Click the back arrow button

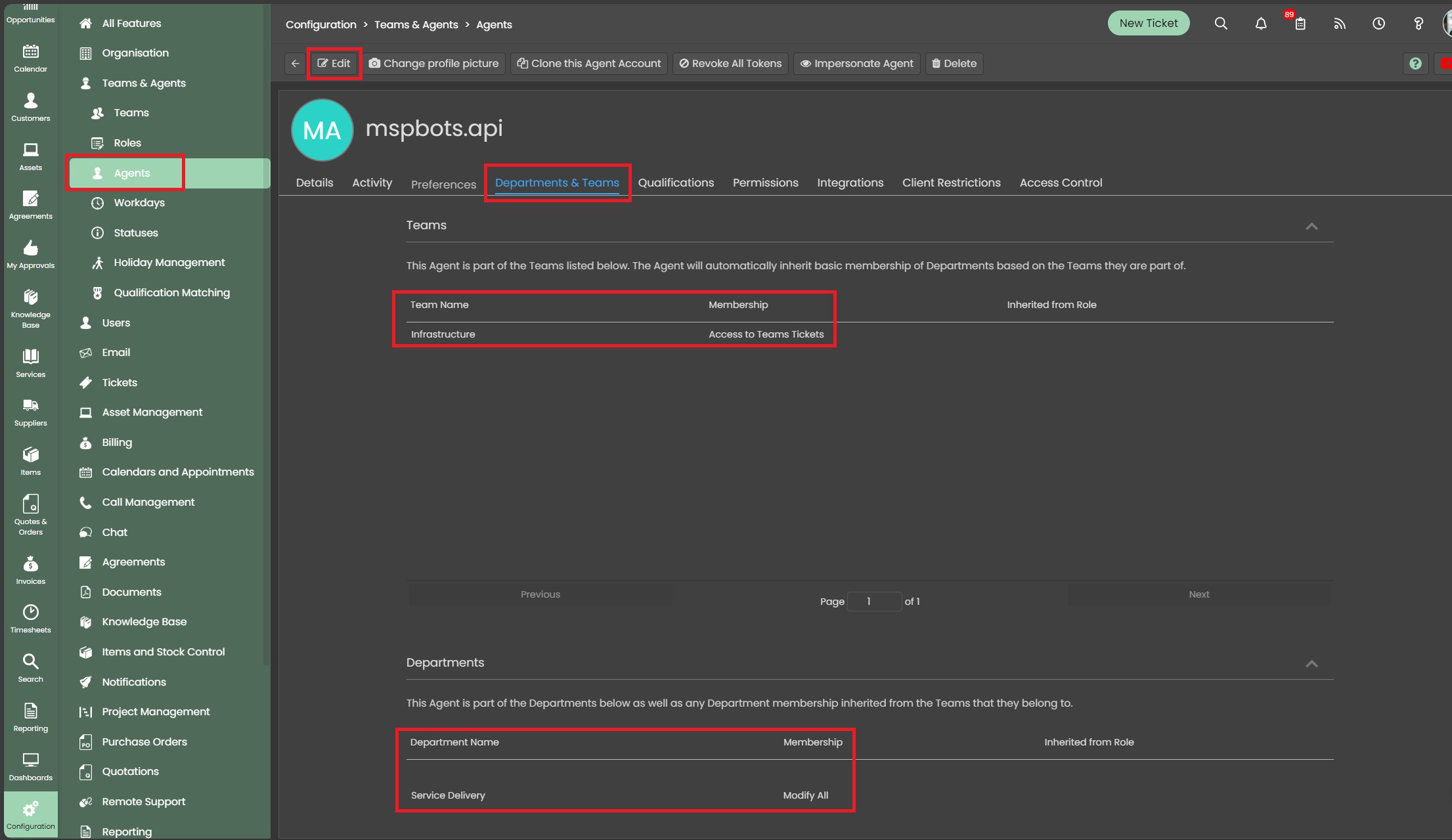[x=295, y=64]
